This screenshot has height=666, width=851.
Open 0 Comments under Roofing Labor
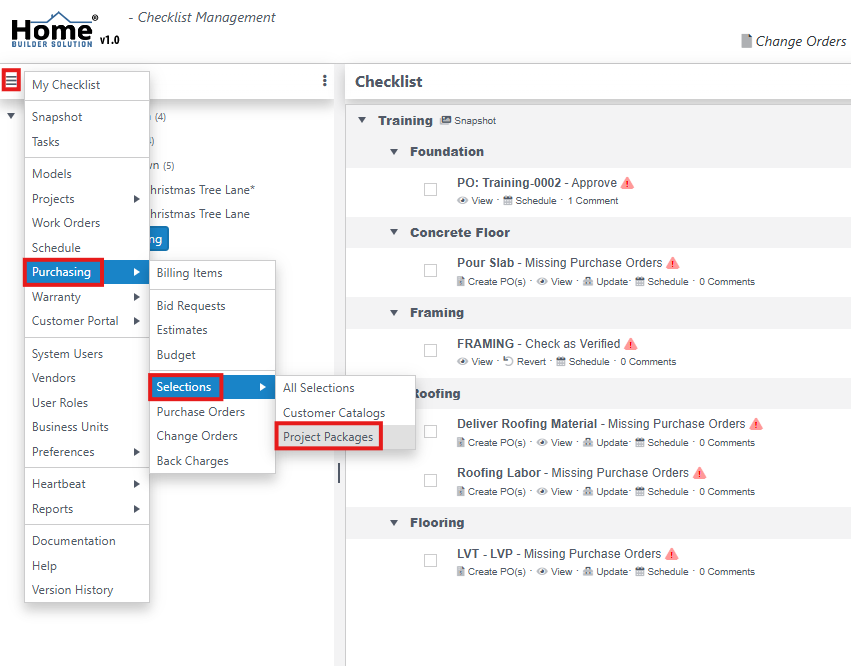tap(727, 492)
